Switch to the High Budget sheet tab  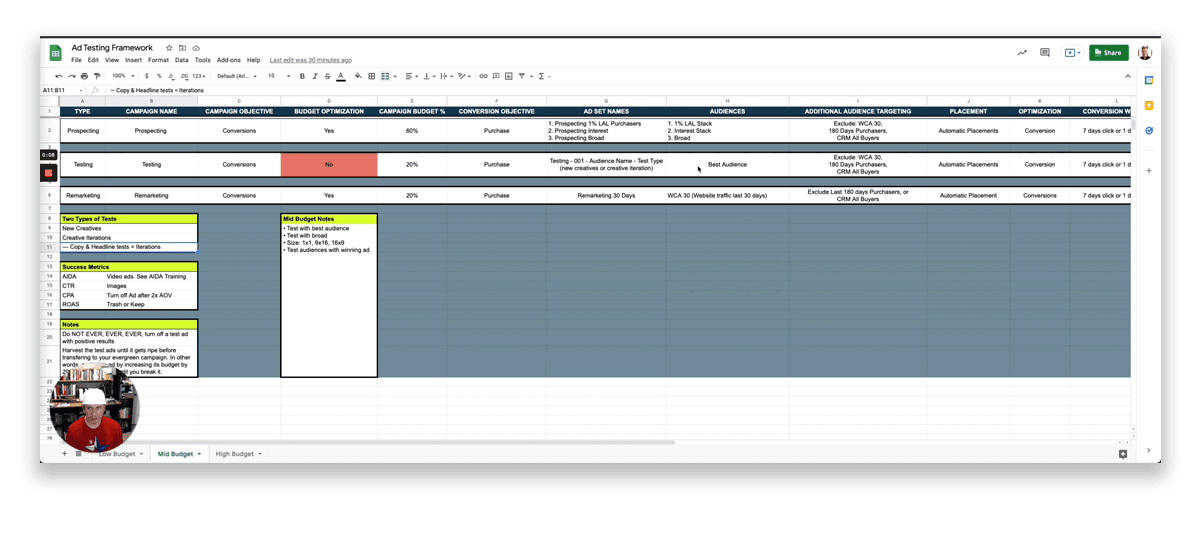236,454
